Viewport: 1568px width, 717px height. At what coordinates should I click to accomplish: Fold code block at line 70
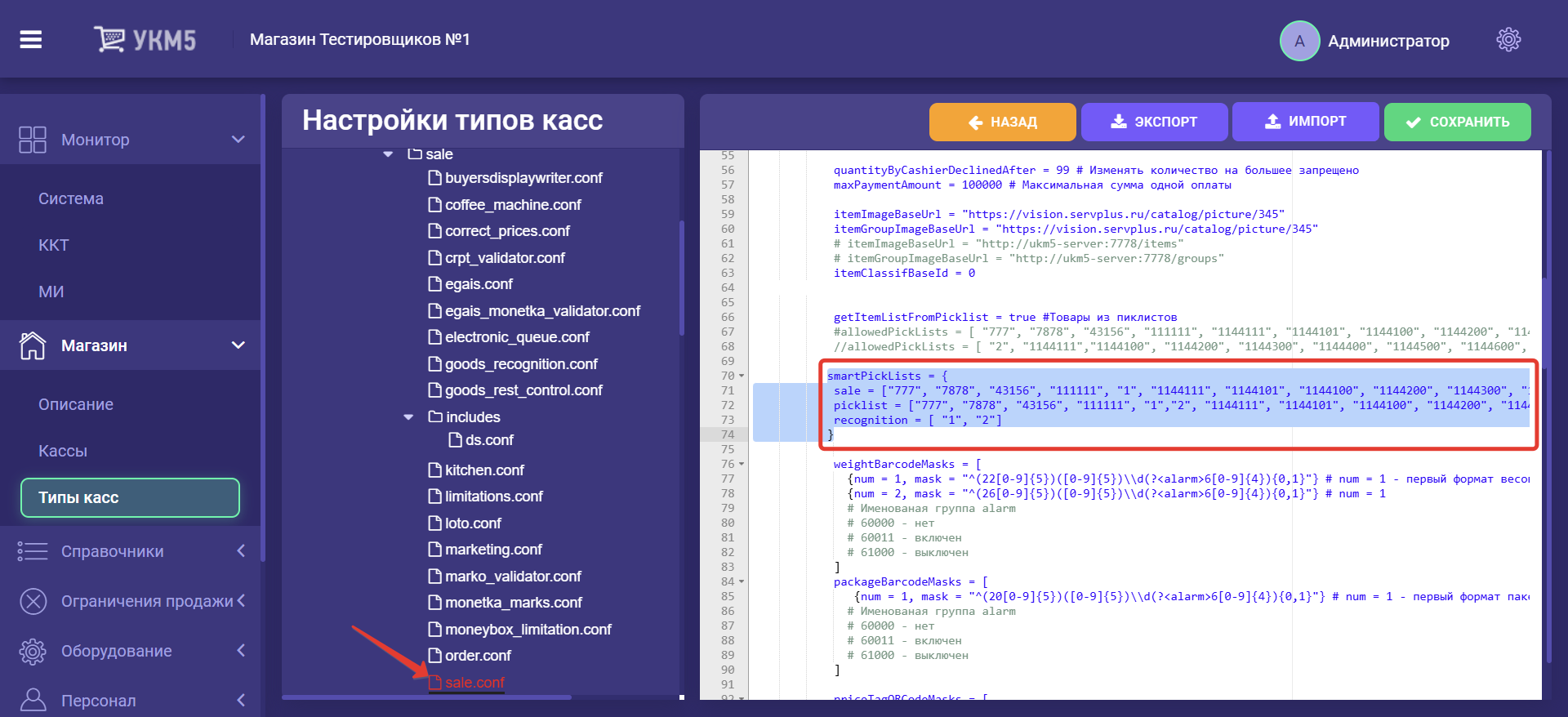click(x=742, y=376)
